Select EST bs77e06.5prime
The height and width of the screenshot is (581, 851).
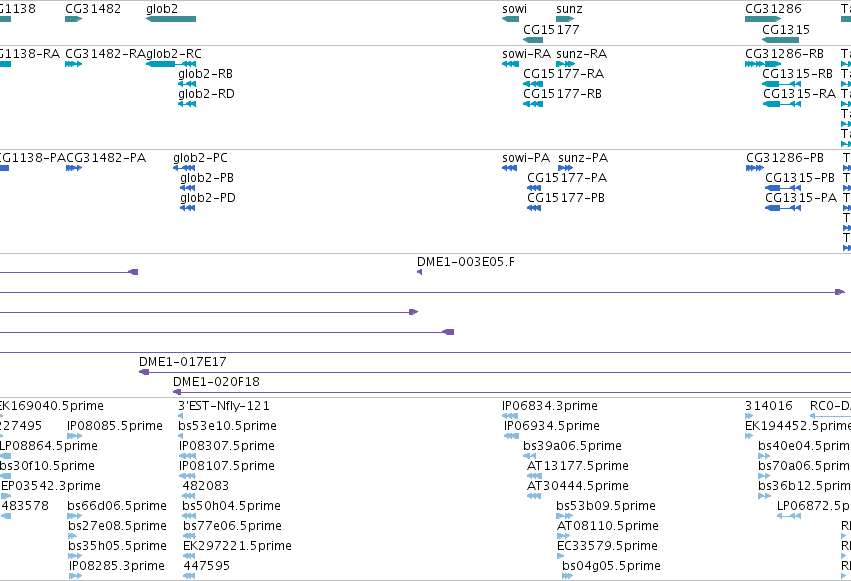(189, 536)
